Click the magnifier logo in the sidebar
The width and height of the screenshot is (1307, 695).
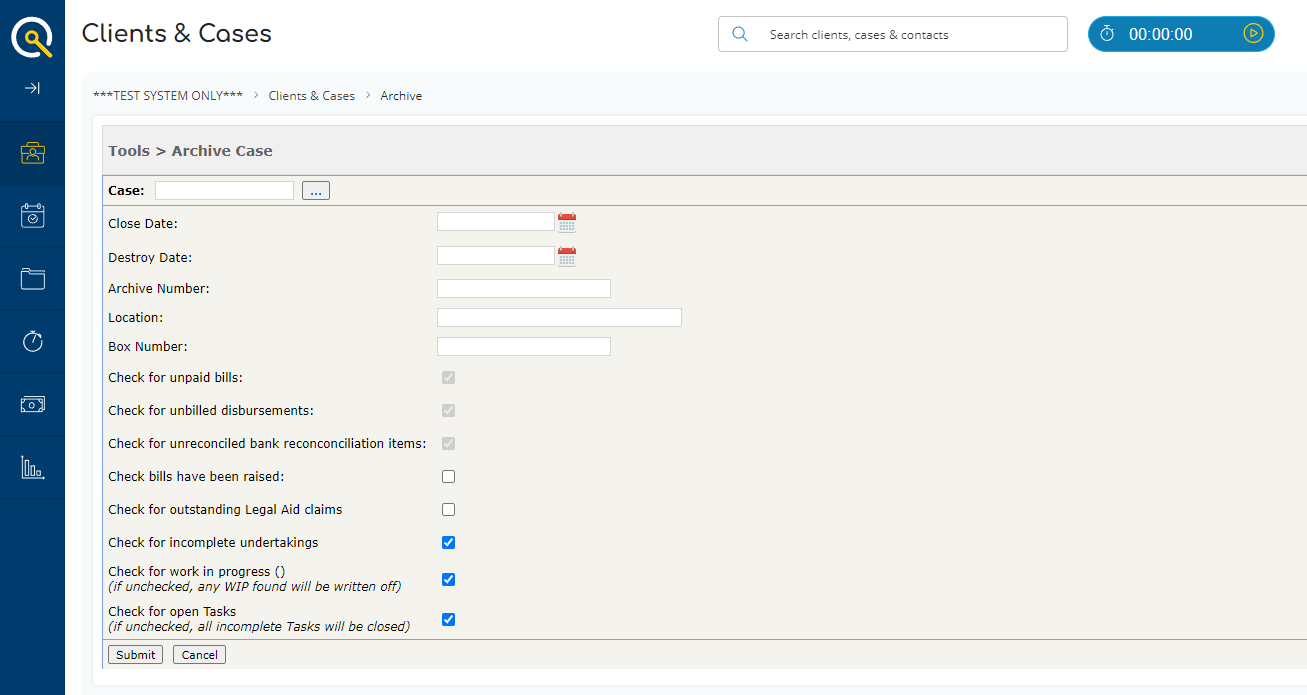coord(32,37)
